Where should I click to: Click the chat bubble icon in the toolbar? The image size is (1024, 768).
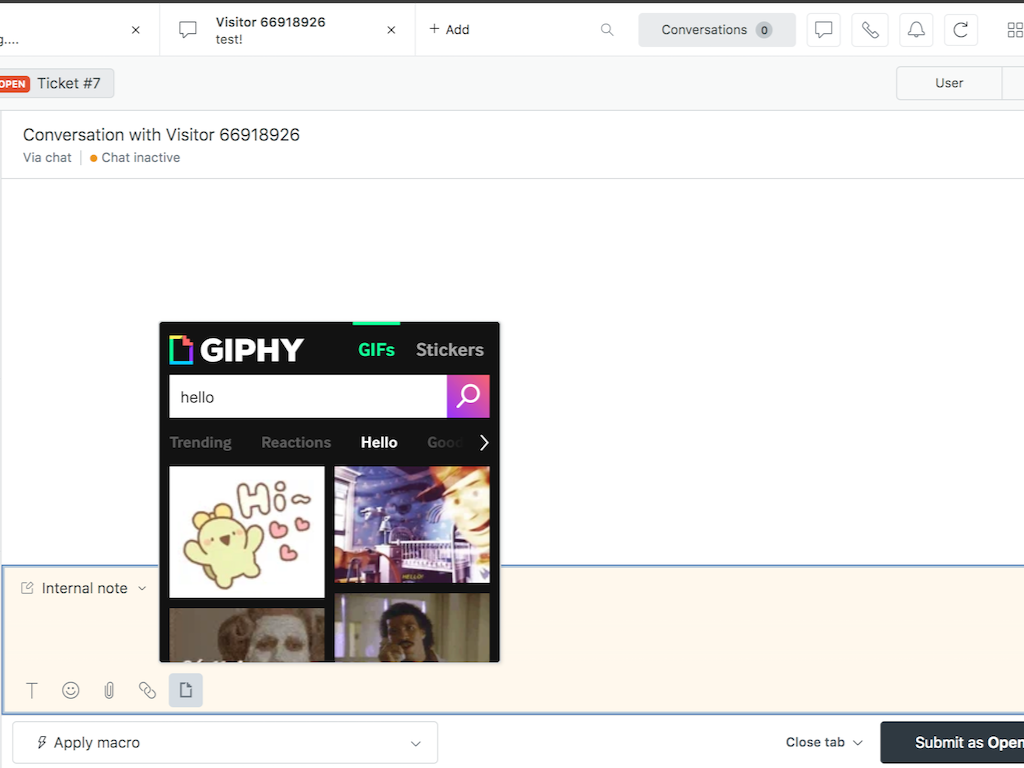pyautogui.click(x=823, y=29)
